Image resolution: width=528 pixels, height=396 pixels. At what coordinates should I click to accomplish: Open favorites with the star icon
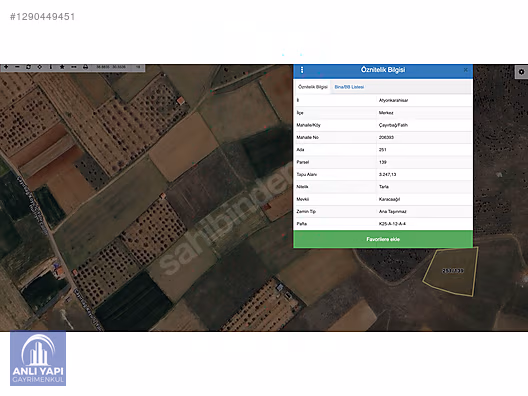point(62,67)
